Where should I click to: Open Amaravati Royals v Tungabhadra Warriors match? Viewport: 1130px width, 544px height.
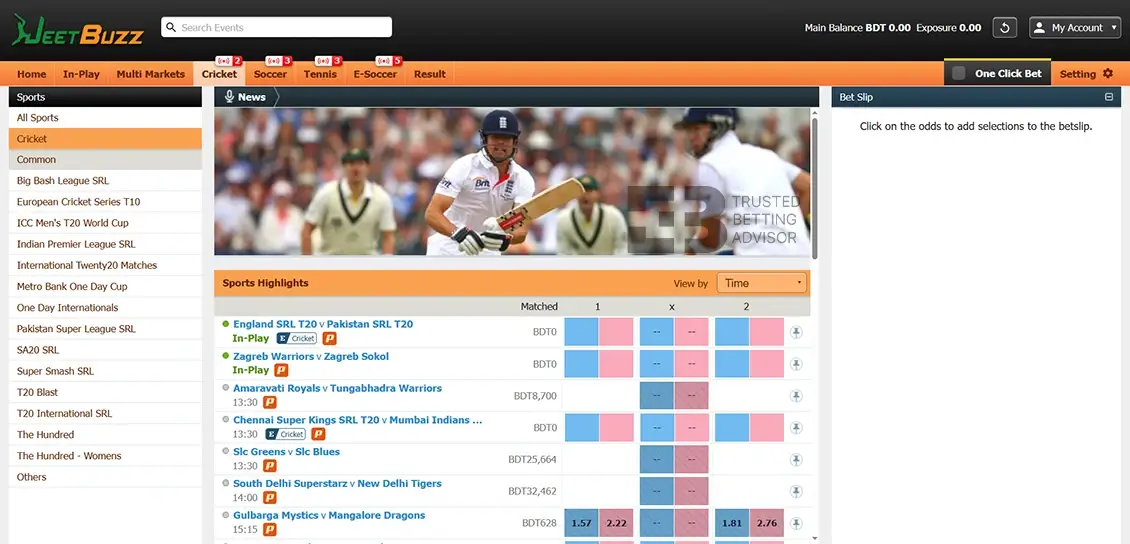337,388
